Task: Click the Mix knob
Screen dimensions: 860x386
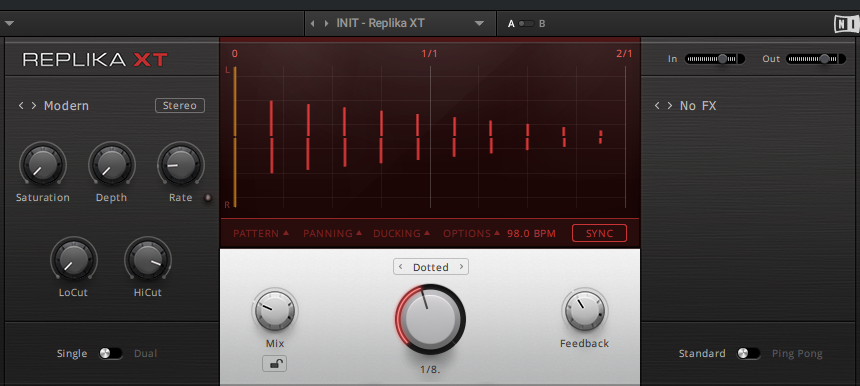Action: tap(275, 310)
